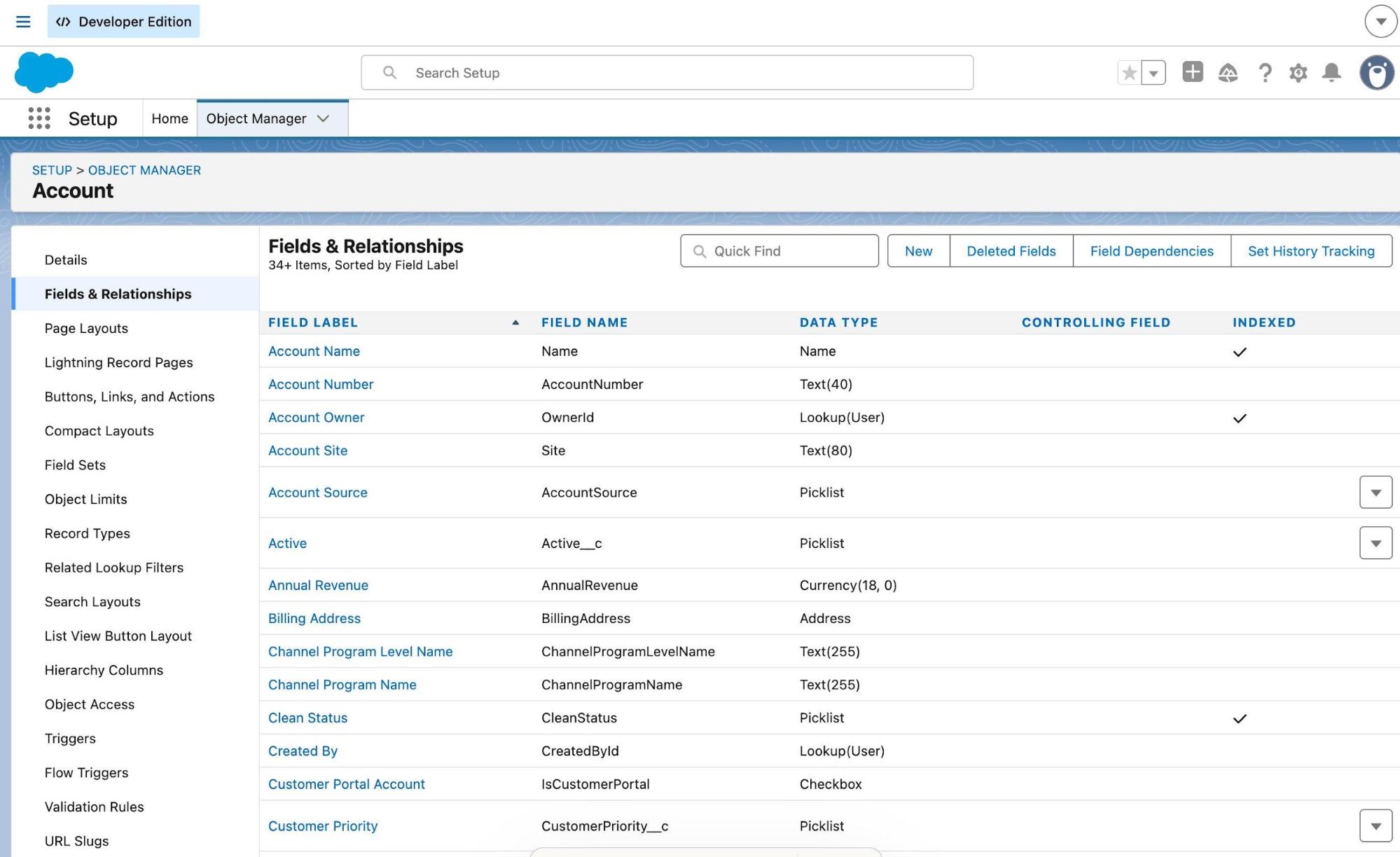Image resolution: width=1400 pixels, height=857 pixels.
Task: Open the Account Site field
Action: tap(307, 451)
